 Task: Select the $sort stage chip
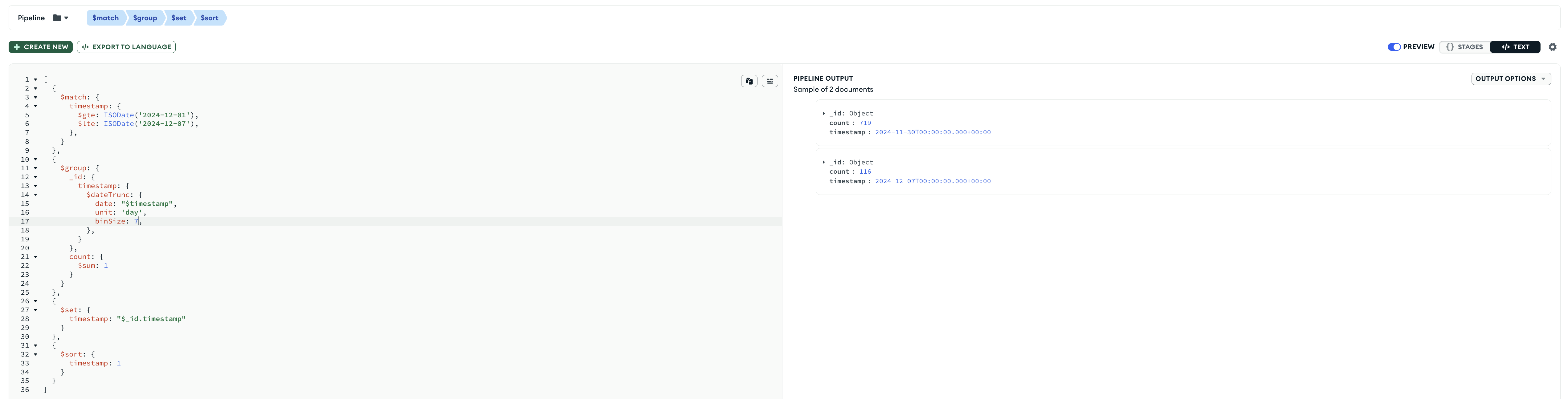209,18
